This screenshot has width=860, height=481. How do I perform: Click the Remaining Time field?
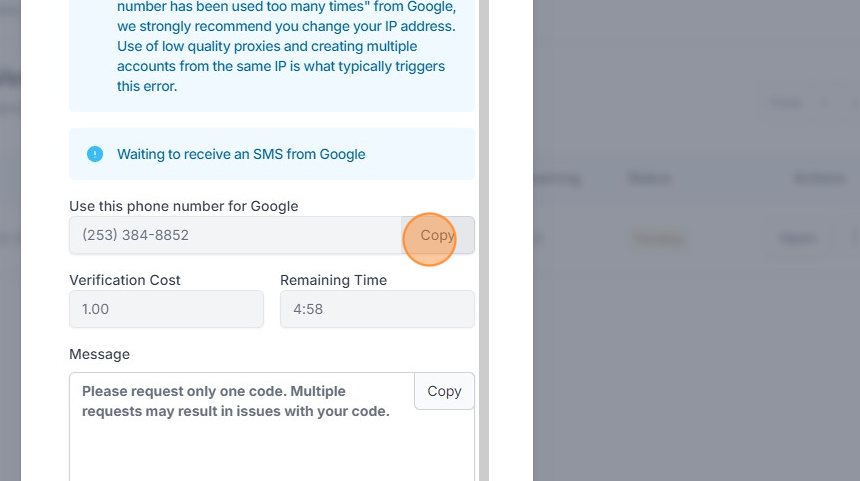click(x=377, y=309)
